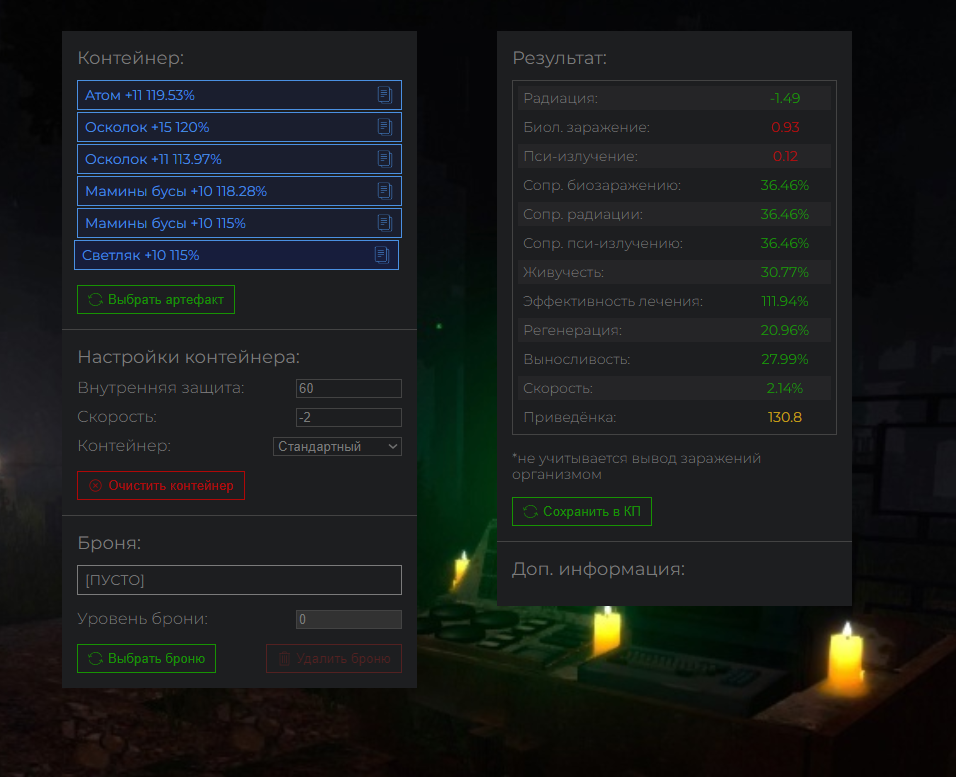Click the refresh icon in Сохранить в КП
The image size is (956, 777).
(530, 512)
